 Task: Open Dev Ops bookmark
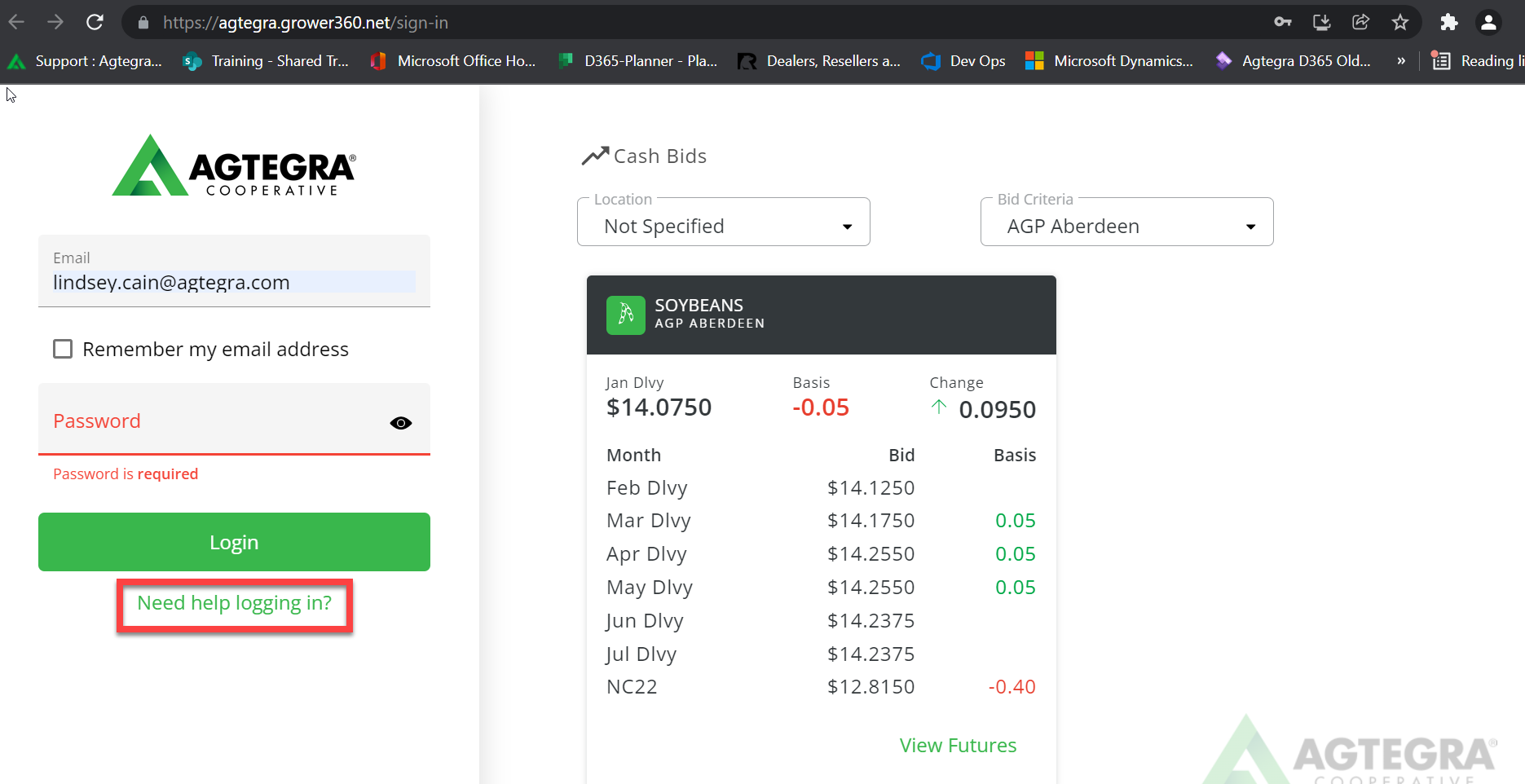pyautogui.click(x=963, y=61)
